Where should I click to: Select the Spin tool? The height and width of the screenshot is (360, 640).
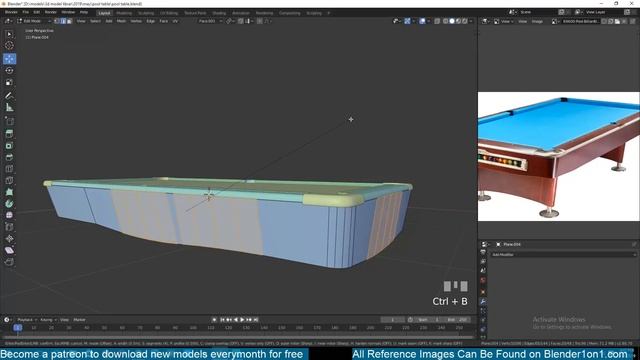pos(9,204)
